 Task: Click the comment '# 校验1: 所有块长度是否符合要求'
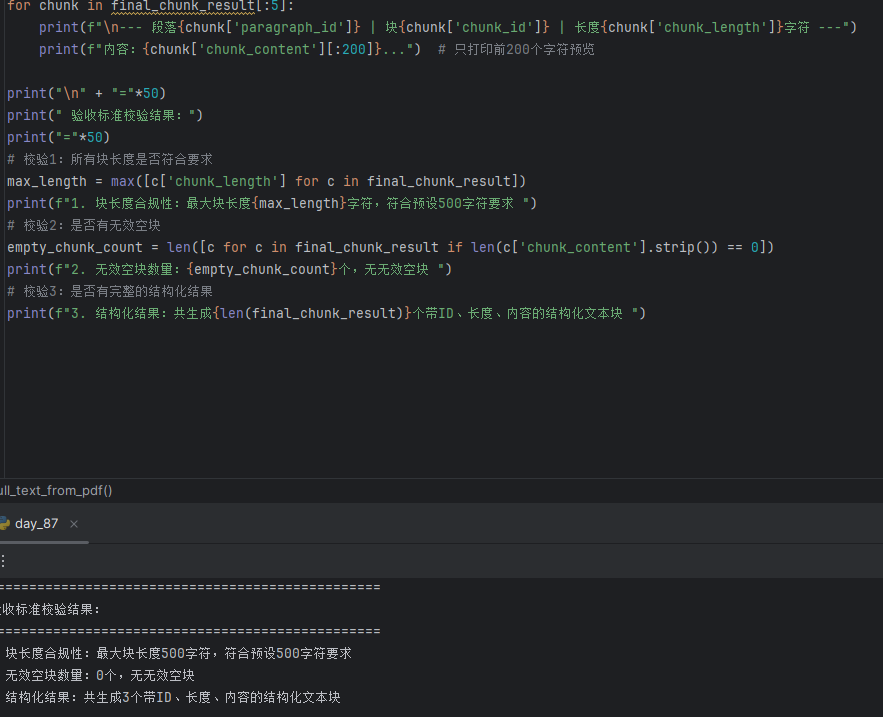tap(110, 159)
